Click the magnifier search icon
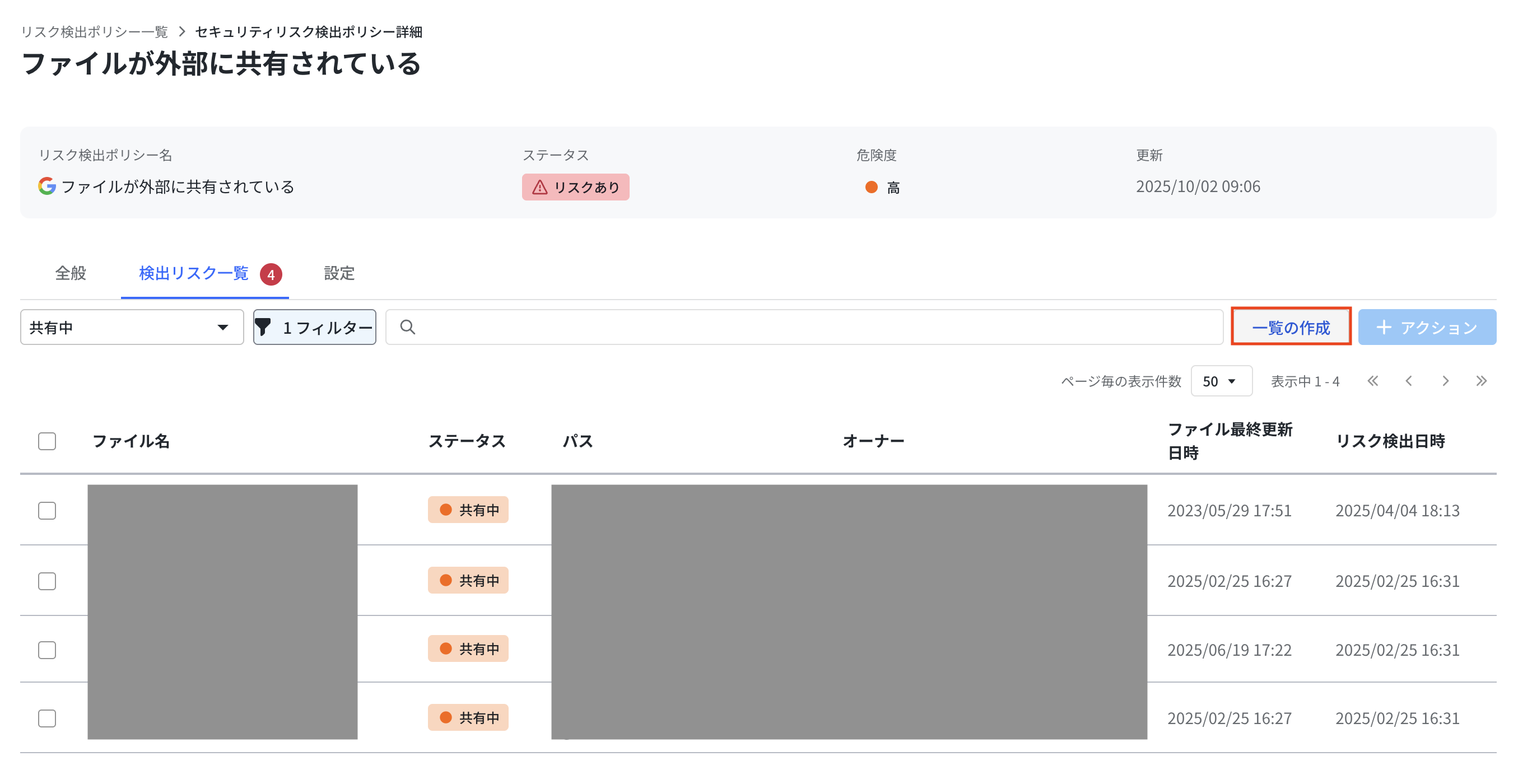The height and width of the screenshot is (784, 1518). [408, 327]
